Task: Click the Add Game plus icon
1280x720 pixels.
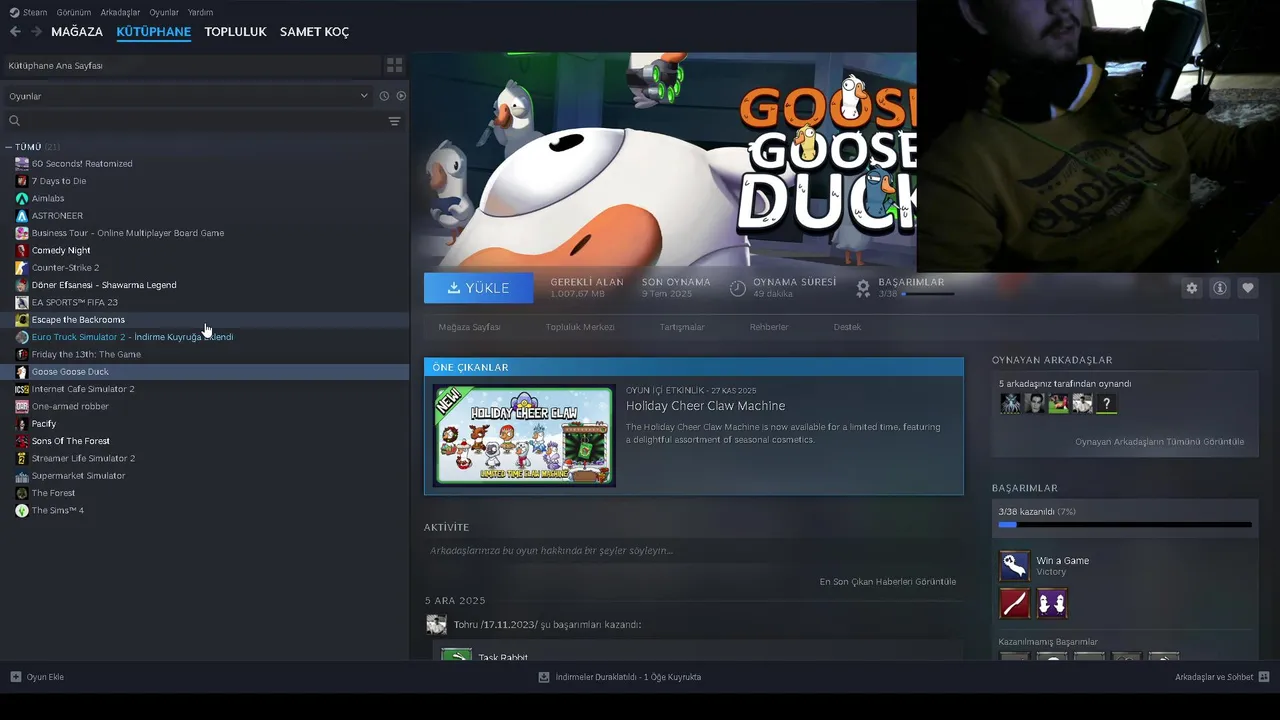Action: (x=16, y=677)
